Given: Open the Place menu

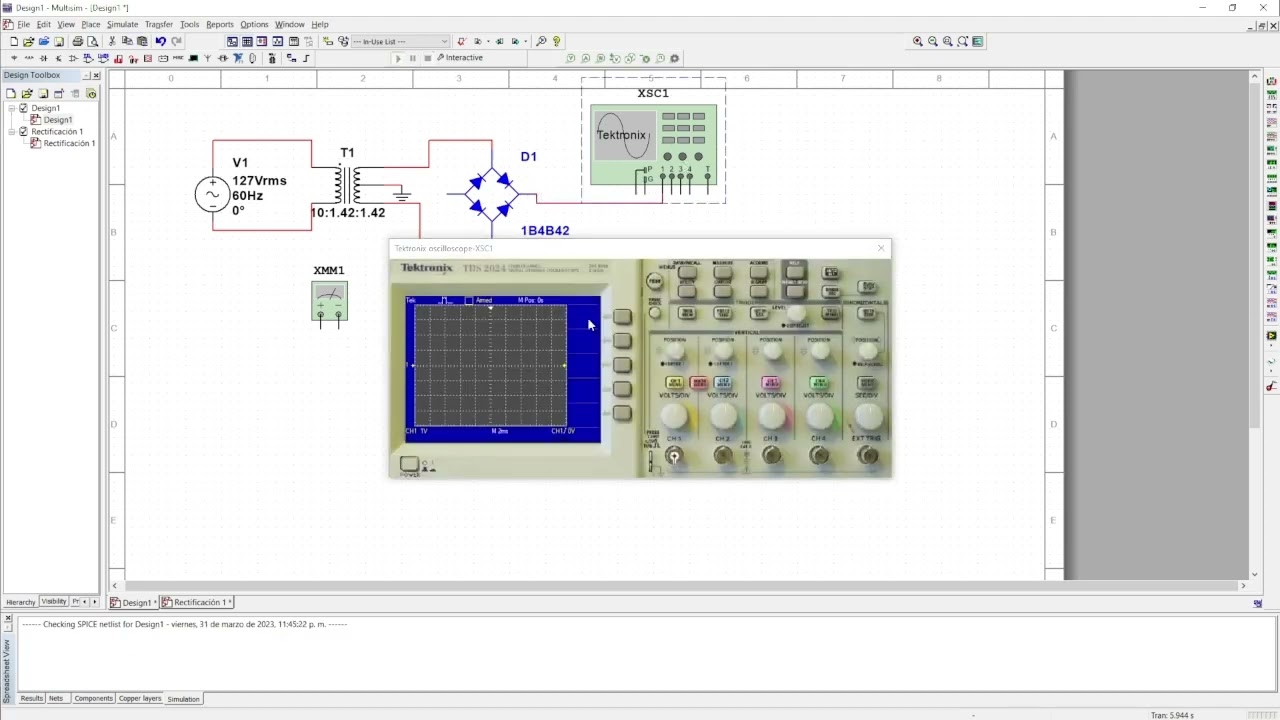Looking at the screenshot, I should tap(91, 24).
